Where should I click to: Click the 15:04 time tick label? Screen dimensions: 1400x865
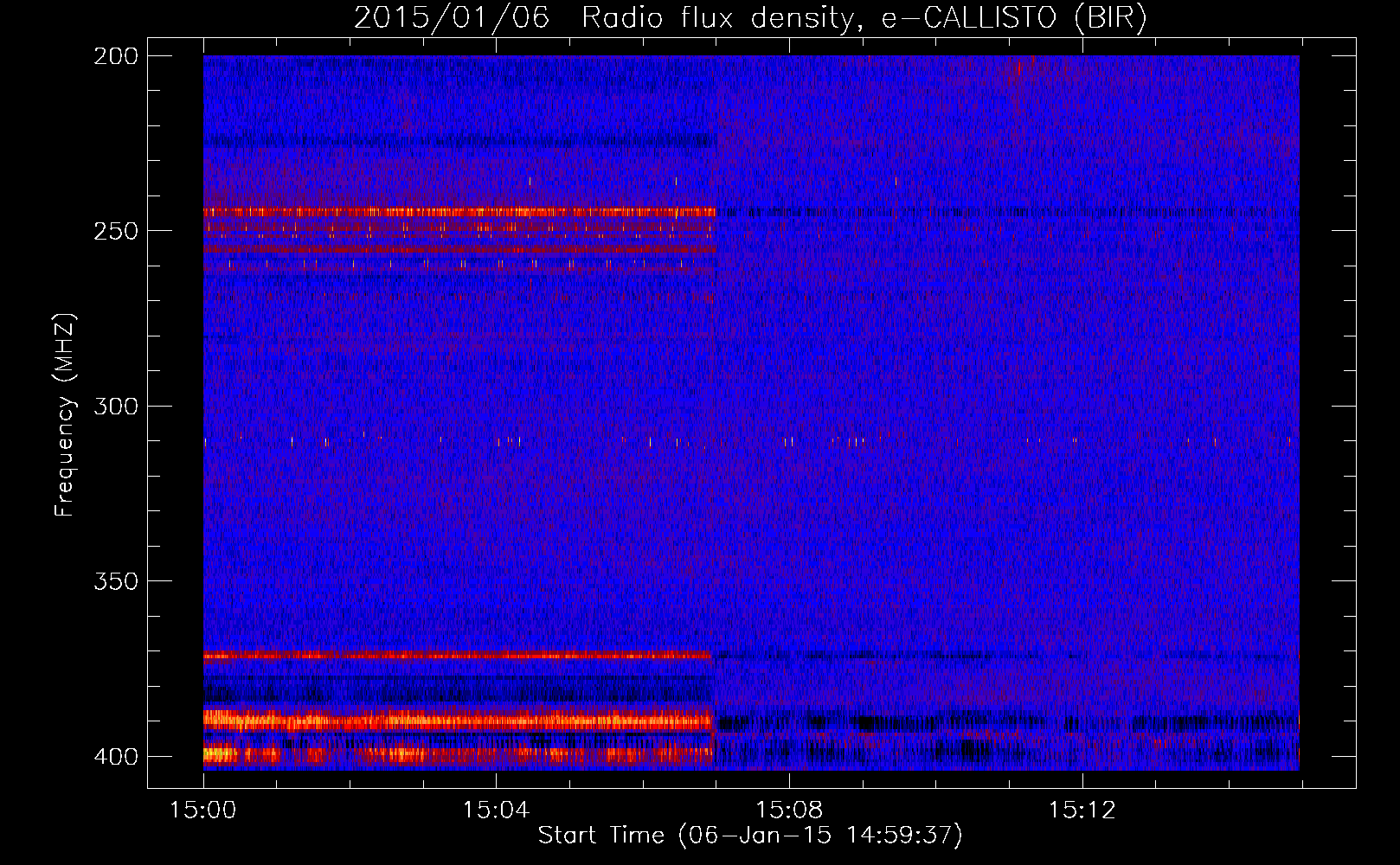coord(496,810)
